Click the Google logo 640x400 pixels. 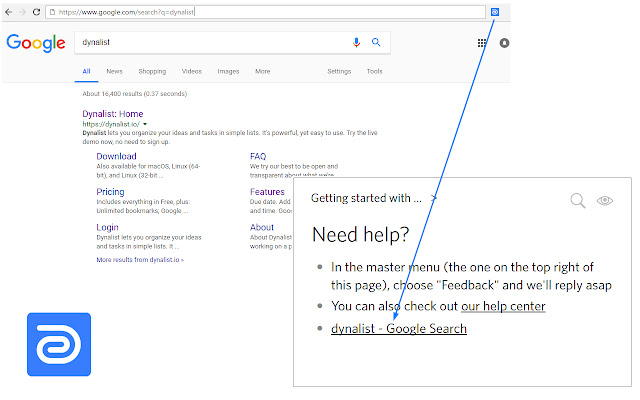tap(36, 42)
